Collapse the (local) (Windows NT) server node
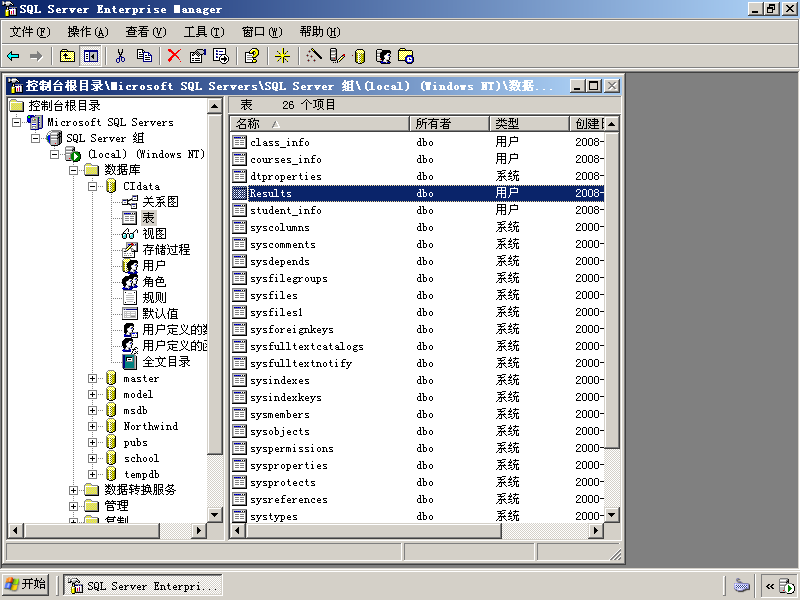This screenshot has width=800, height=600. tap(55, 154)
